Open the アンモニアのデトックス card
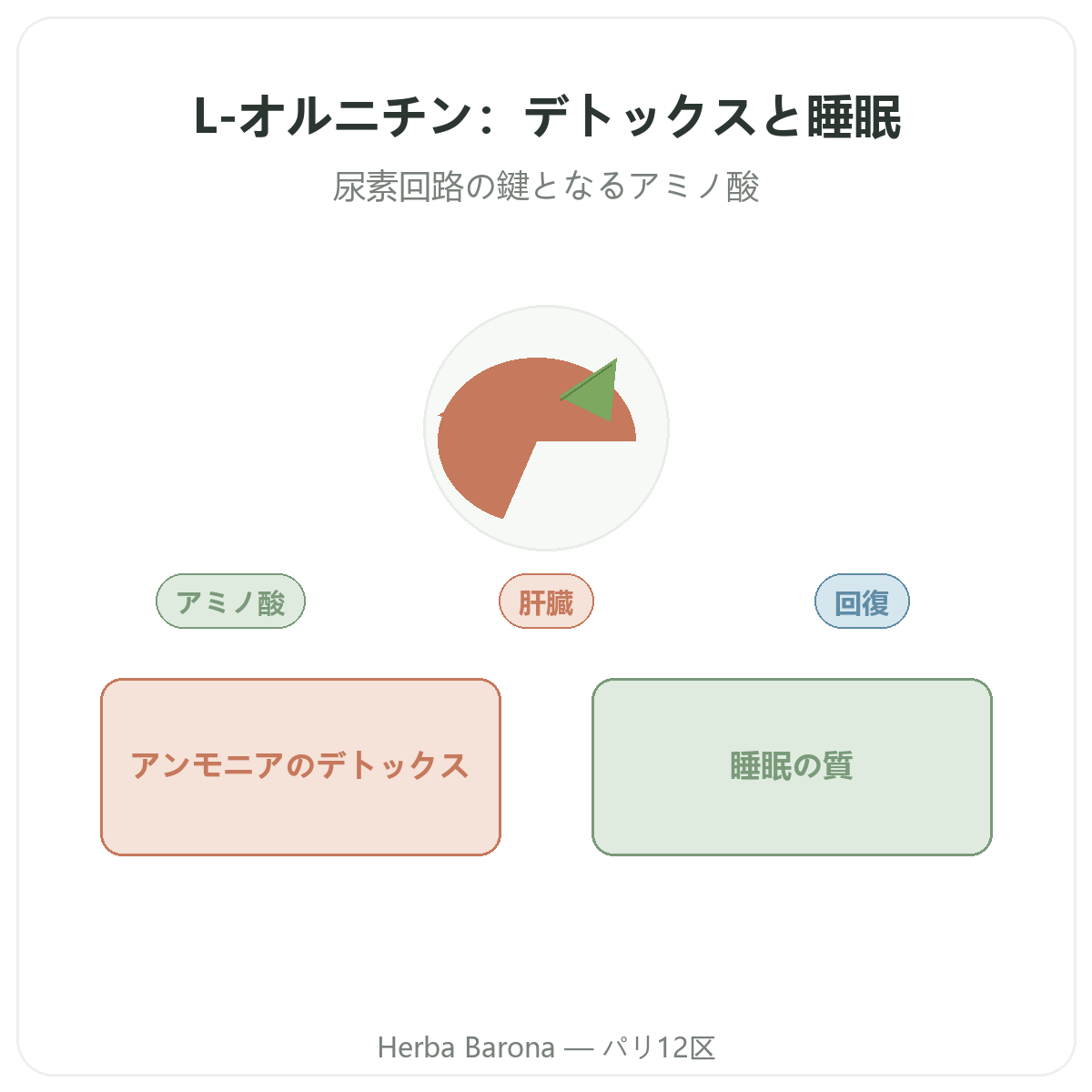1092x1092 pixels. coord(300,767)
